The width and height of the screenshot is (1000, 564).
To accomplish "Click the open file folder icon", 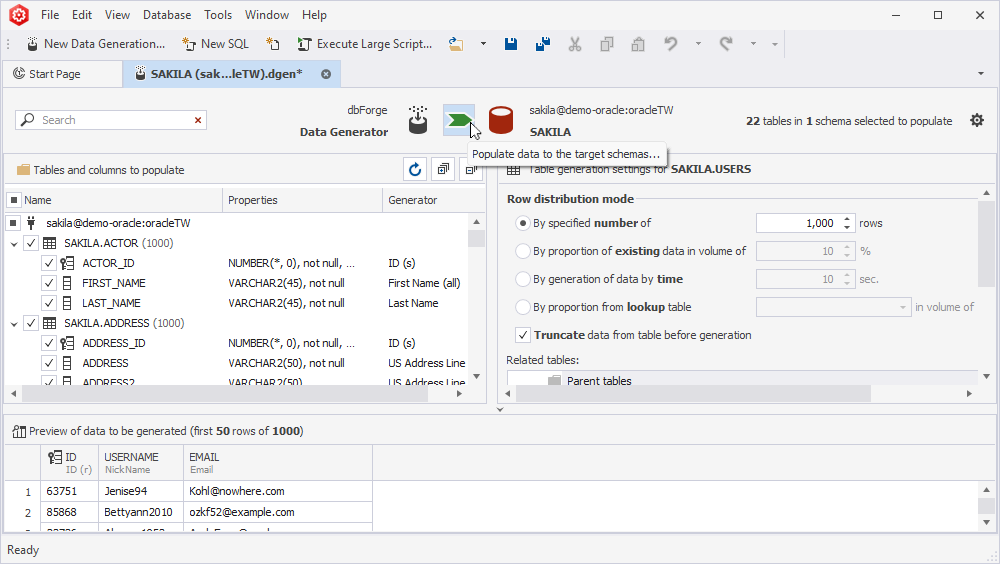I will pos(455,44).
